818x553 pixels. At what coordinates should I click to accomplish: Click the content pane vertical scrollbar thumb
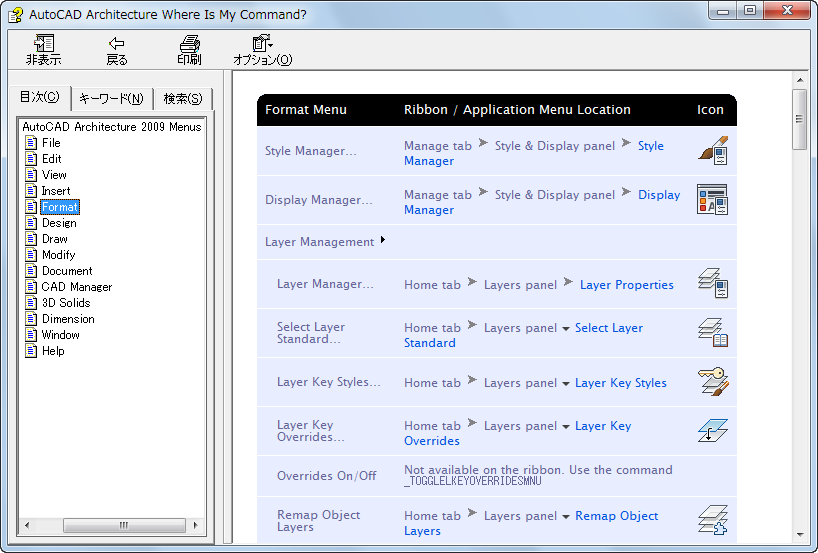(x=800, y=119)
